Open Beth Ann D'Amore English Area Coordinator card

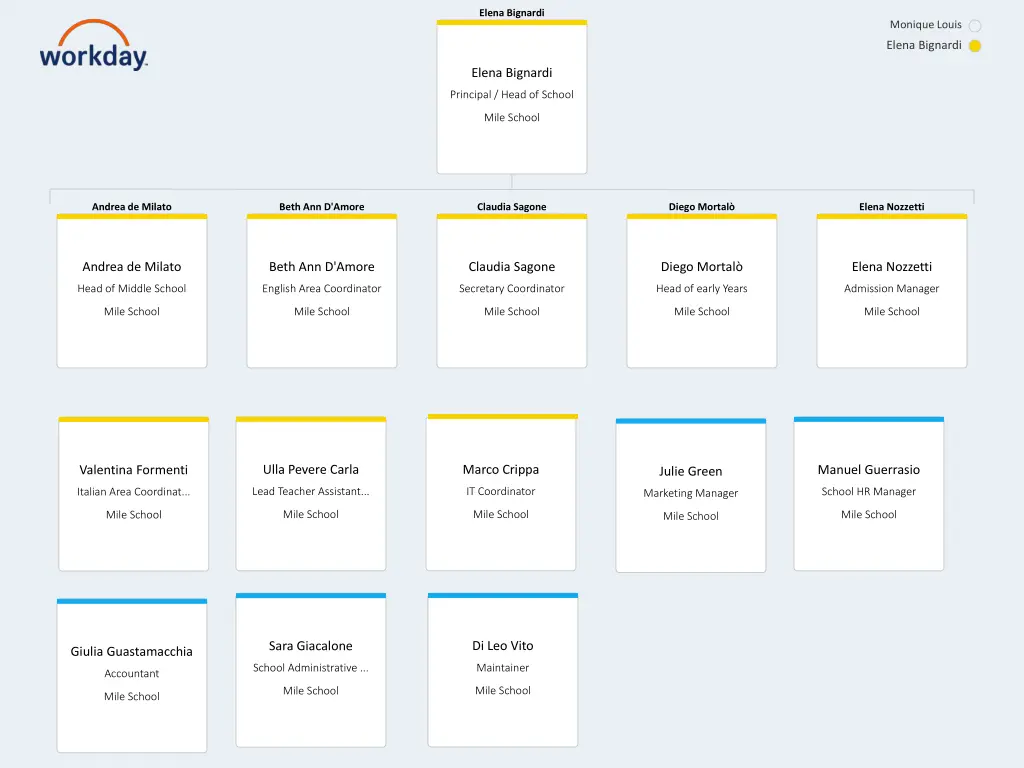[x=322, y=291]
